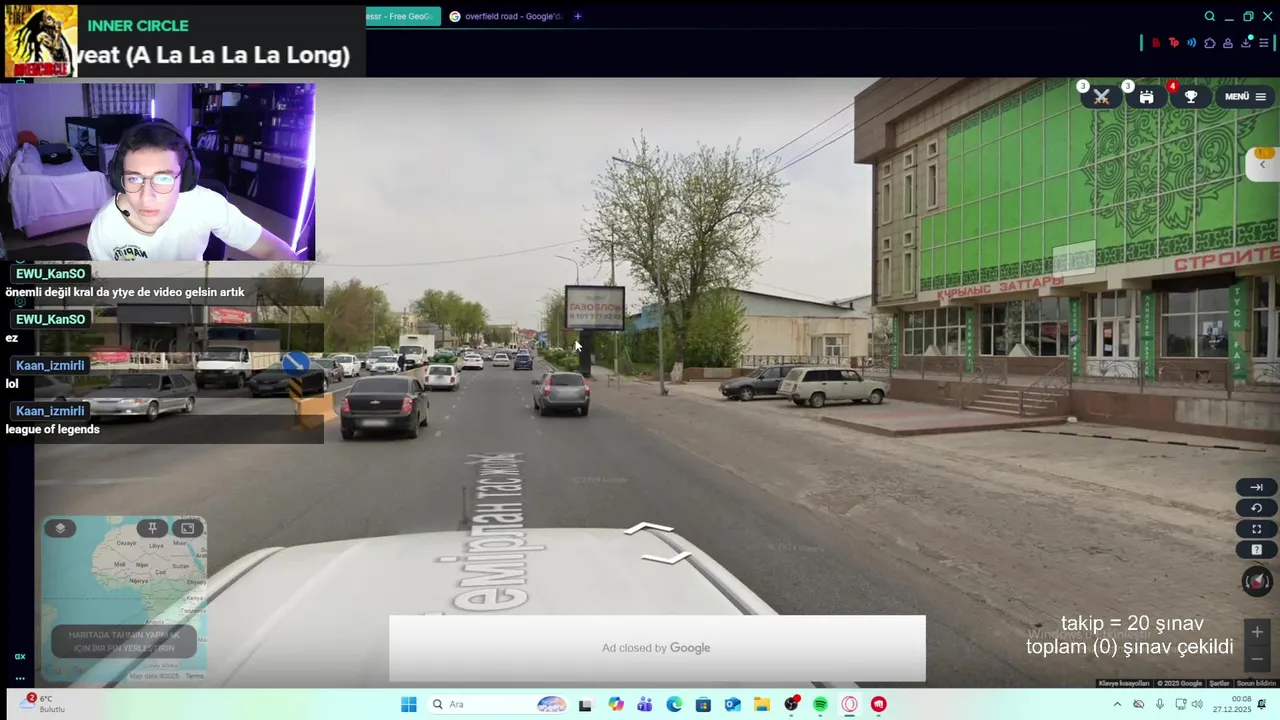Image resolution: width=1280 pixels, height=720 pixels.
Task: Toggle the pin on the minimap
Action: (x=152, y=528)
